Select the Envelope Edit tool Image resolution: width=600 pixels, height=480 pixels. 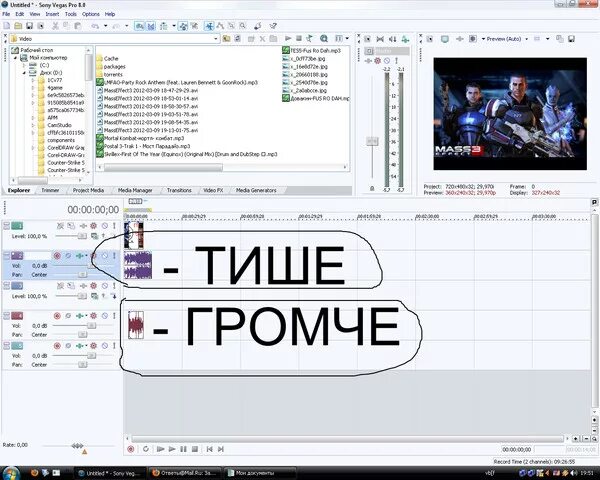[x=220, y=26]
